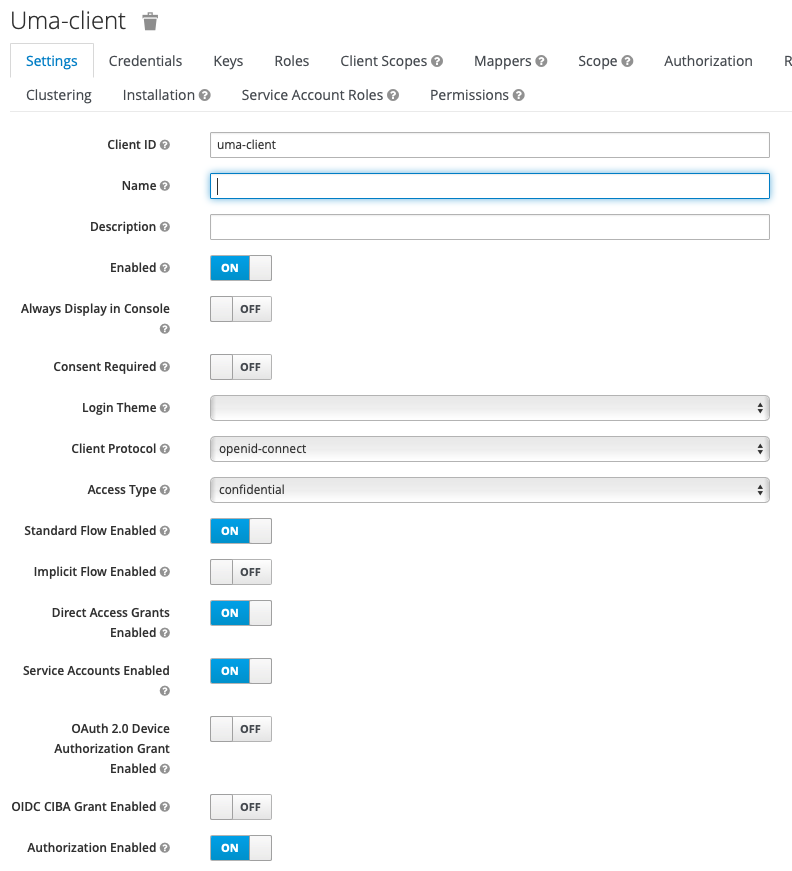
Task: Click help icon under Service Accounts Enabled
Action: 165,691
